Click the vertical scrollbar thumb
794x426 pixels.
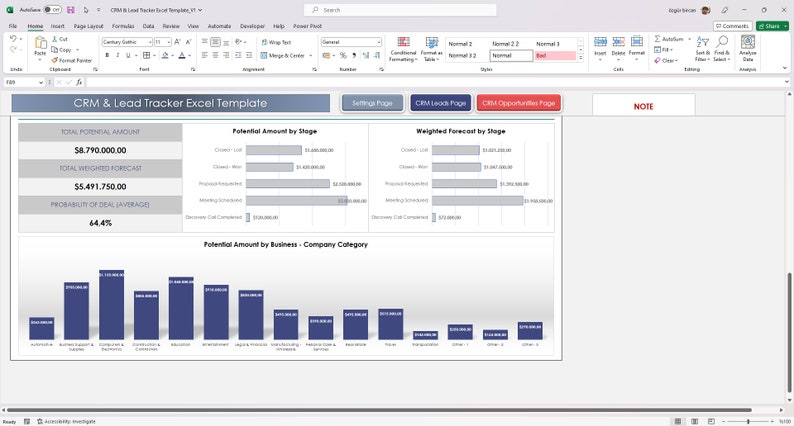point(789,332)
